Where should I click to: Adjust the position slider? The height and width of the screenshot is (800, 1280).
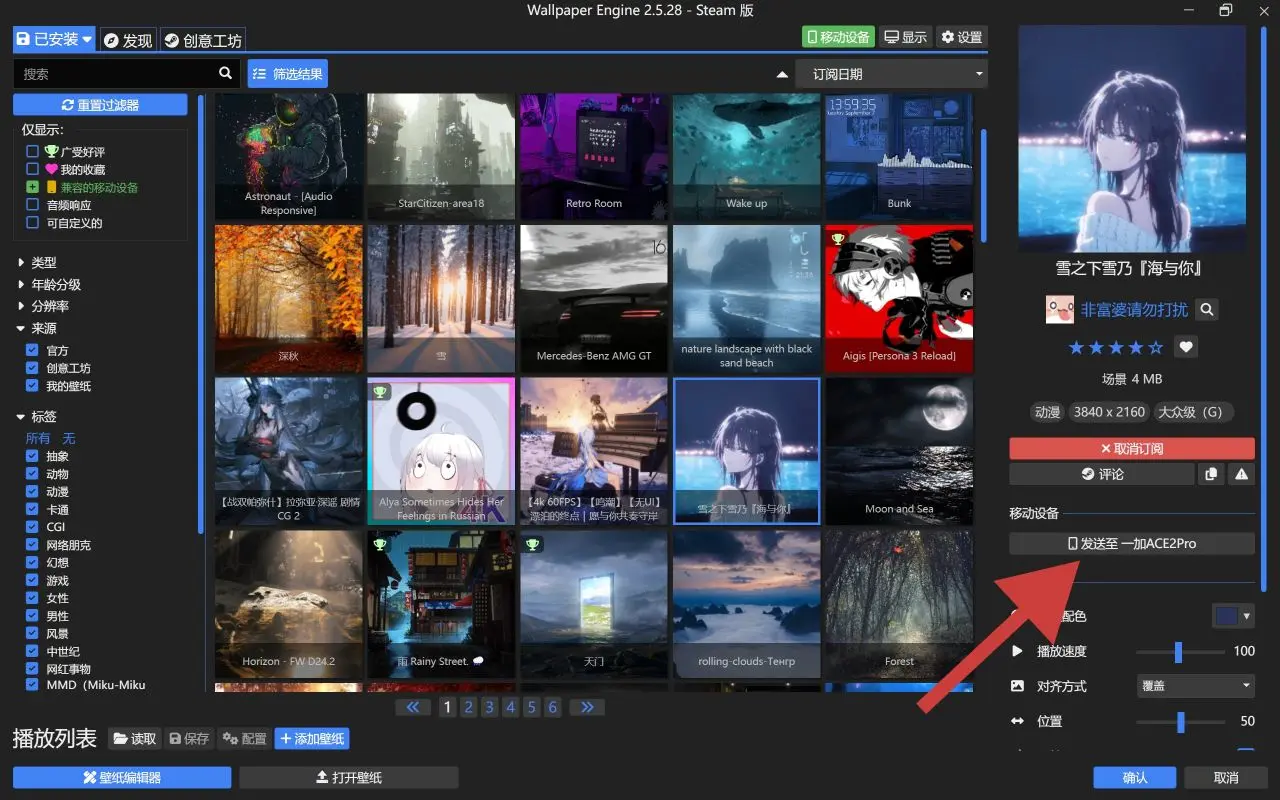pyautogui.click(x=1180, y=722)
